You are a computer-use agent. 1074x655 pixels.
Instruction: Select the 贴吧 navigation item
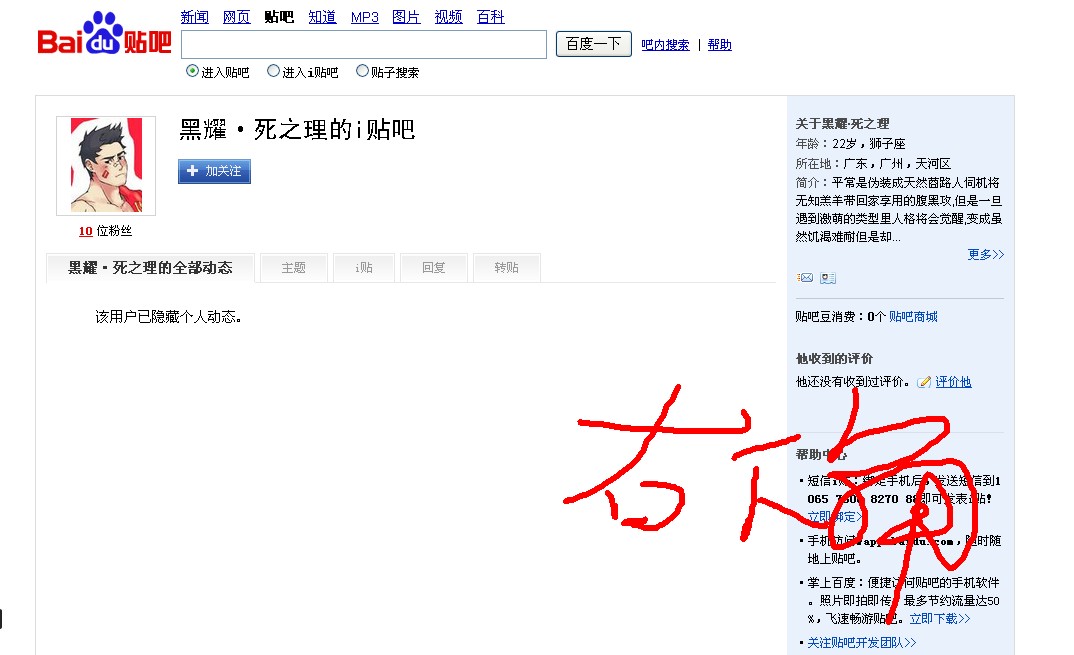click(279, 17)
